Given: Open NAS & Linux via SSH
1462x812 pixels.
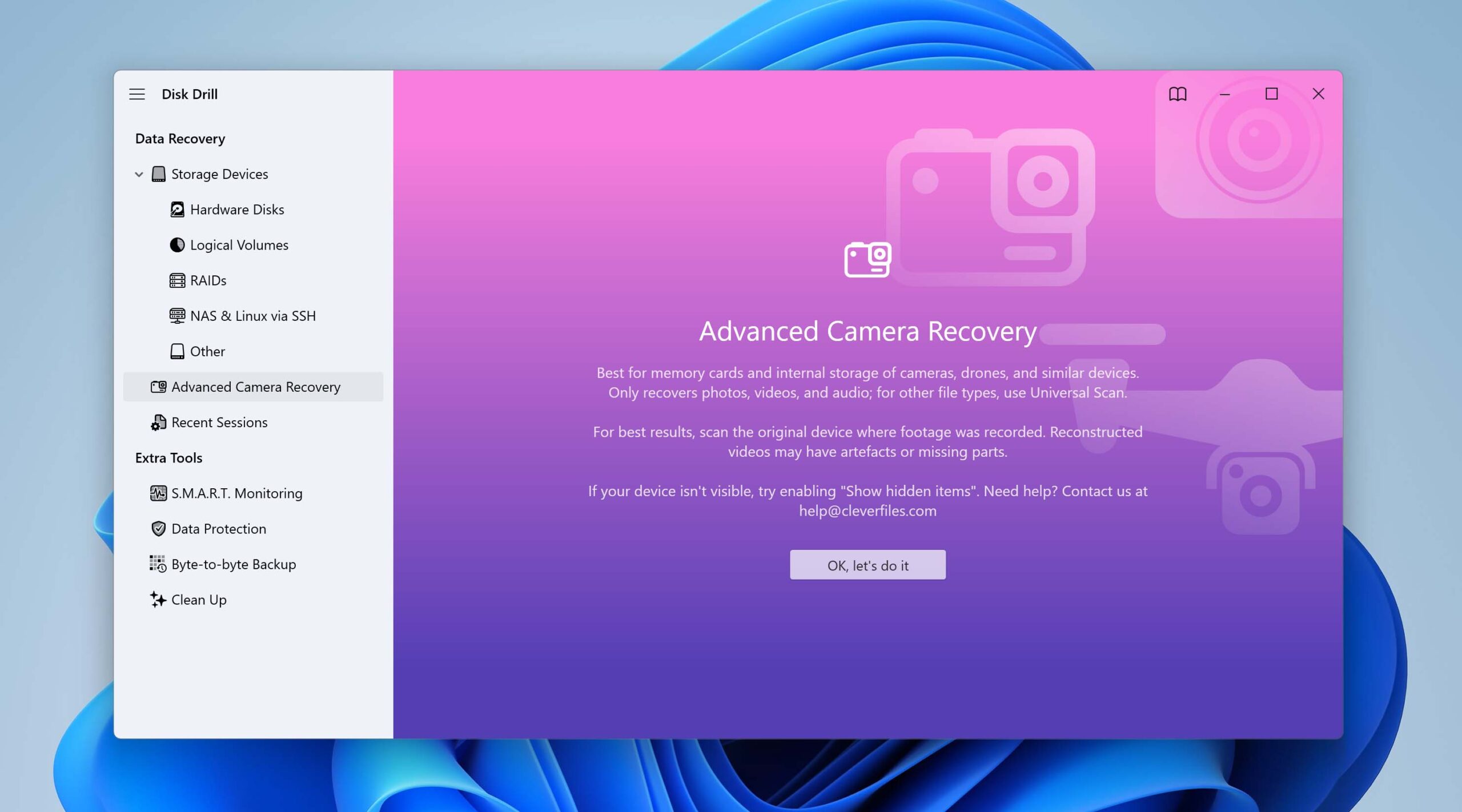Looking at the screenshot, I should [253, 316].
